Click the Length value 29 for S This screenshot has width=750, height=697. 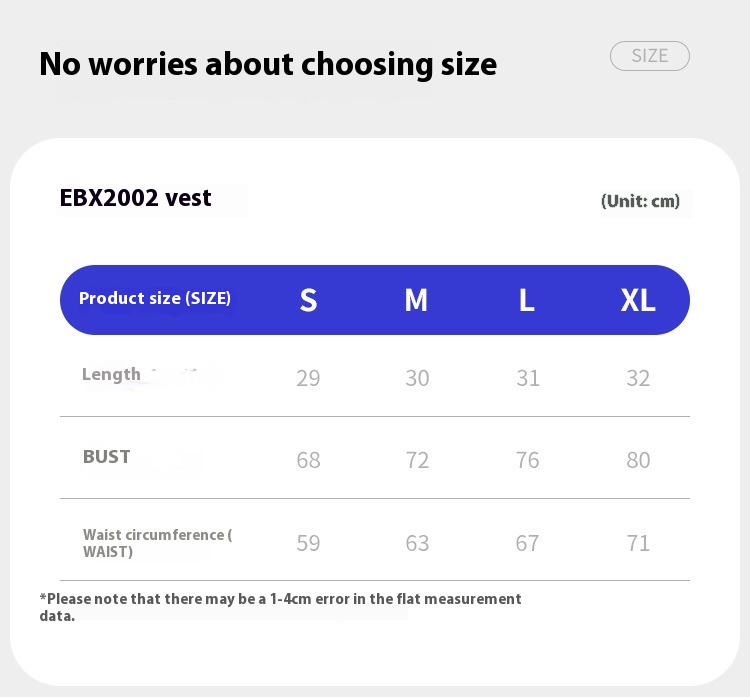(308, 378)
